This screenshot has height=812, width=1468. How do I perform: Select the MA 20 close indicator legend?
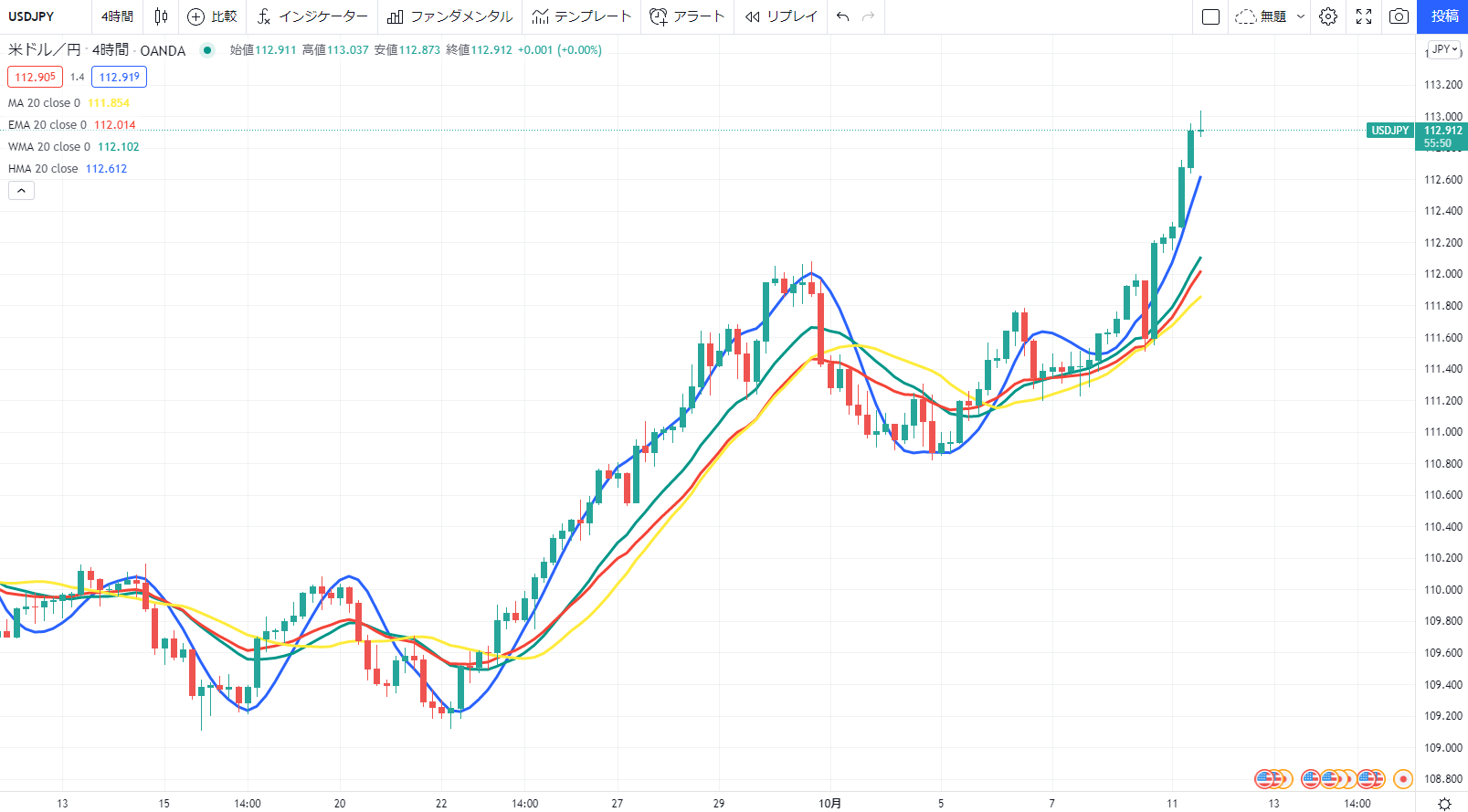tap(44, 103)
